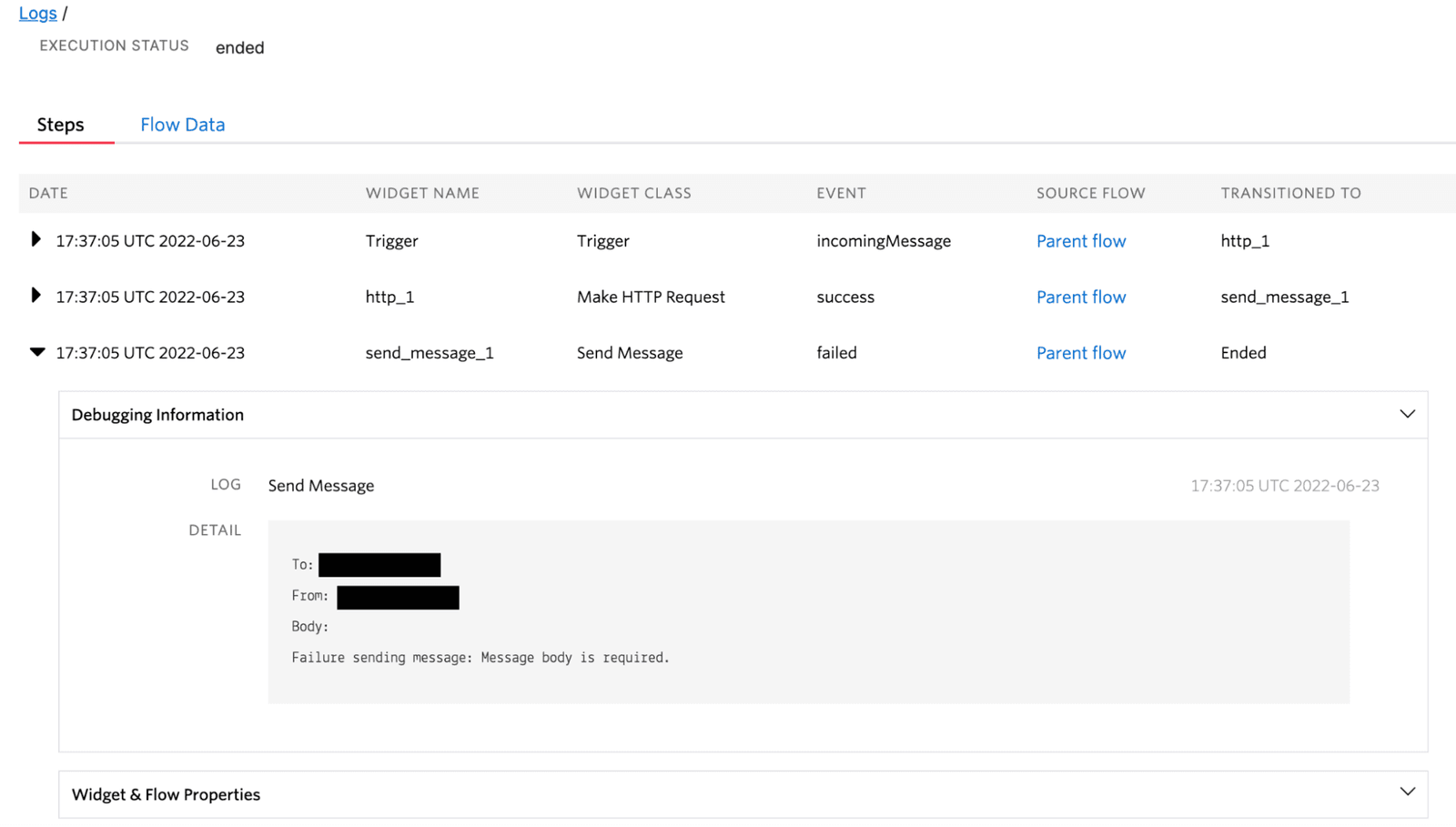Open the Logs breadcrumb link
Image resolution: width=1456 pixels, height=827 pixels.
click(x=36, y=13)
